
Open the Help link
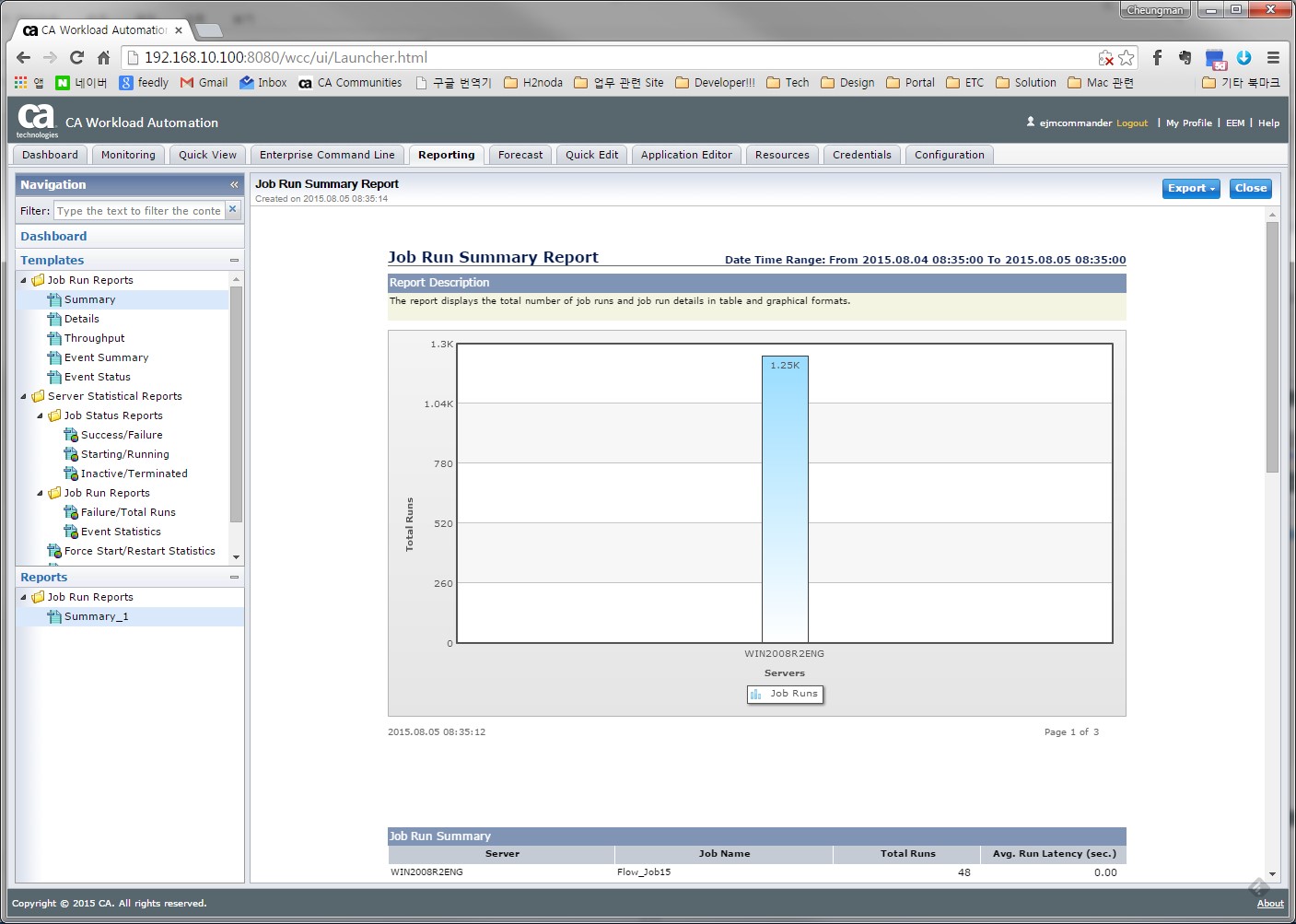coord(1268,123)
